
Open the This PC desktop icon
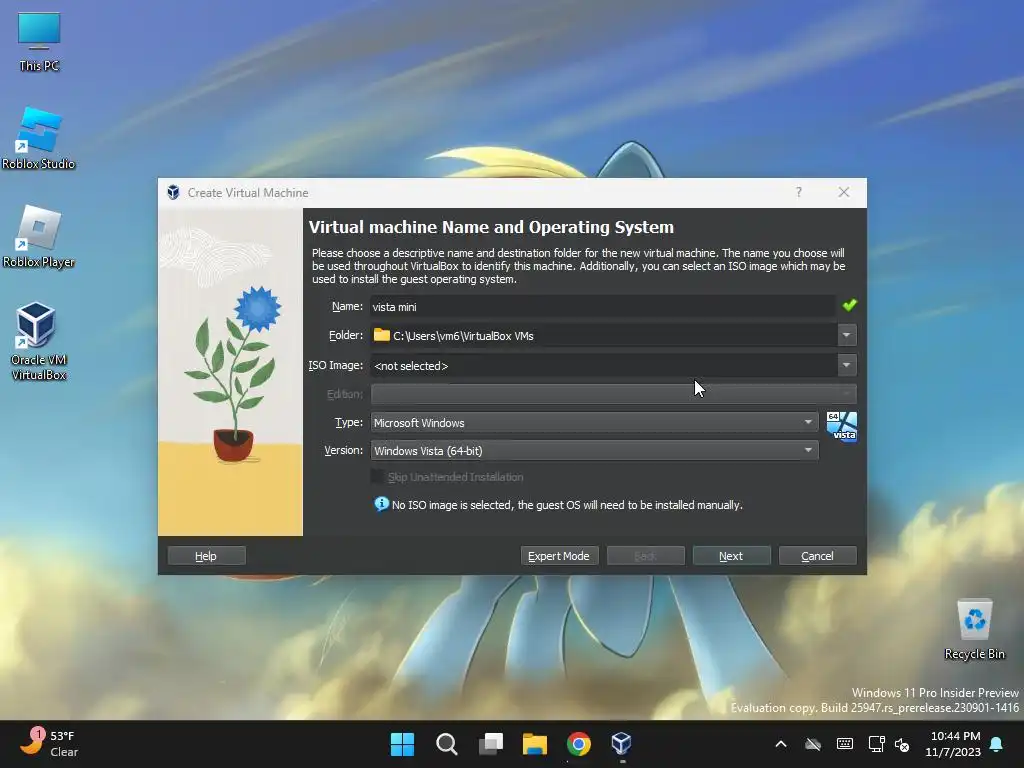(x=39, y=42)
